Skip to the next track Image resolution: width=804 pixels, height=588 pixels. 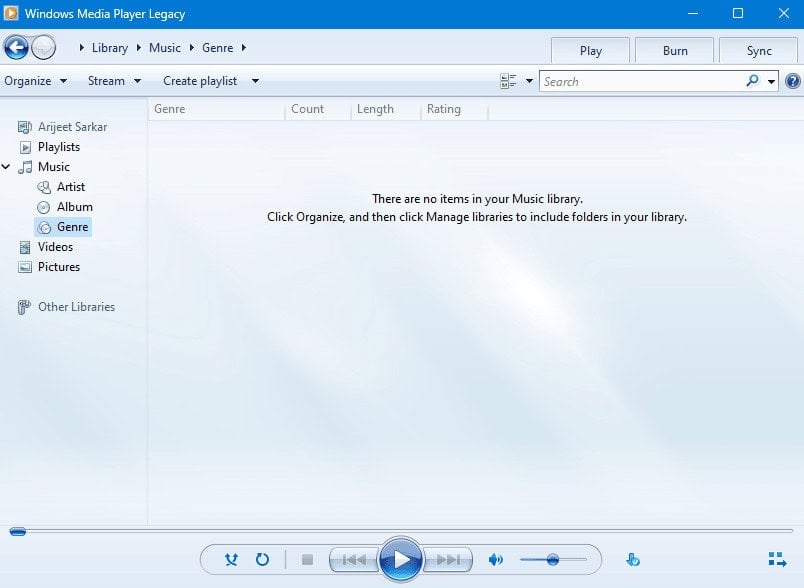pos(448,559)
